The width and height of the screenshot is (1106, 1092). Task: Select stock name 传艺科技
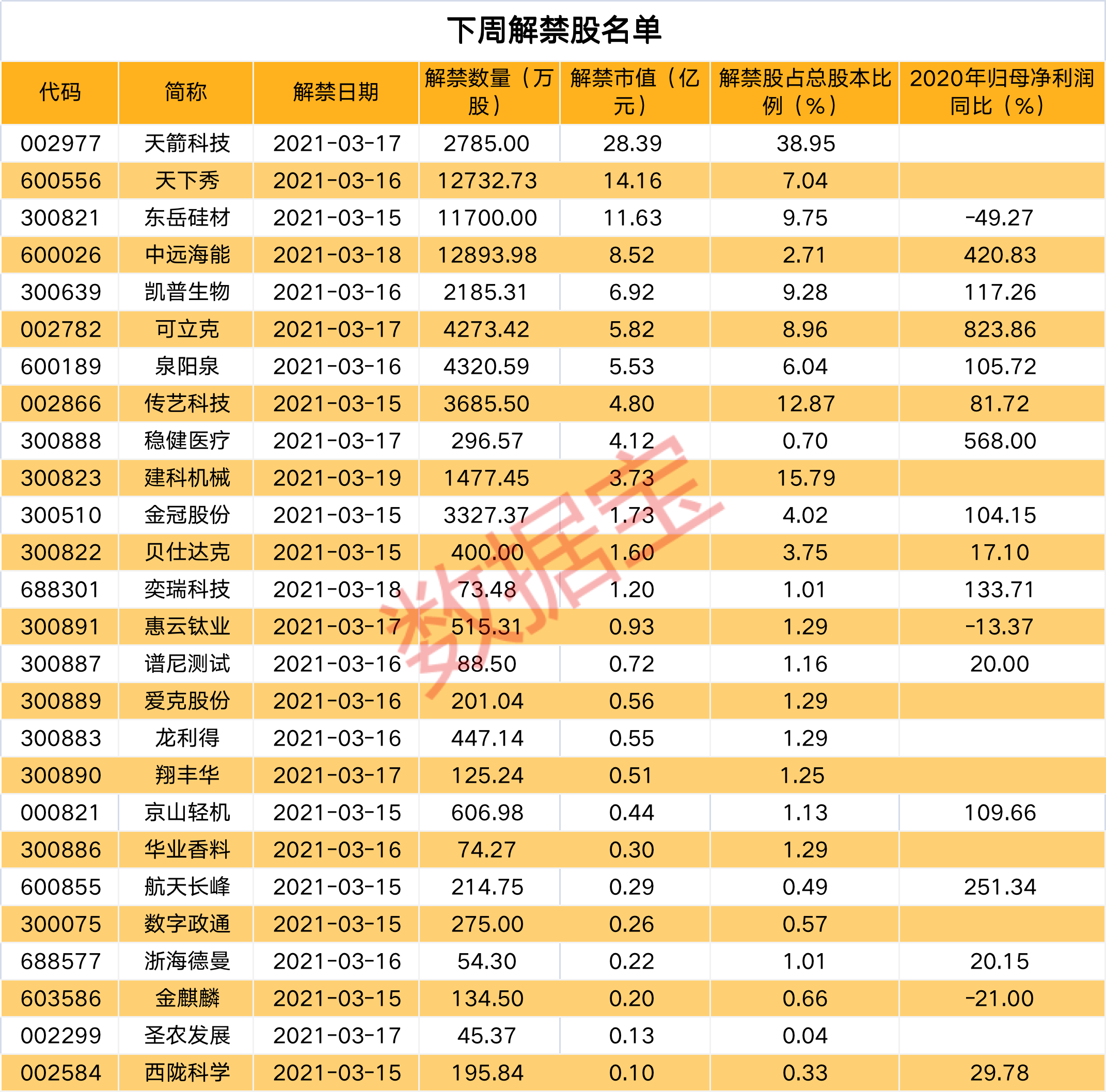coord(186,403)
